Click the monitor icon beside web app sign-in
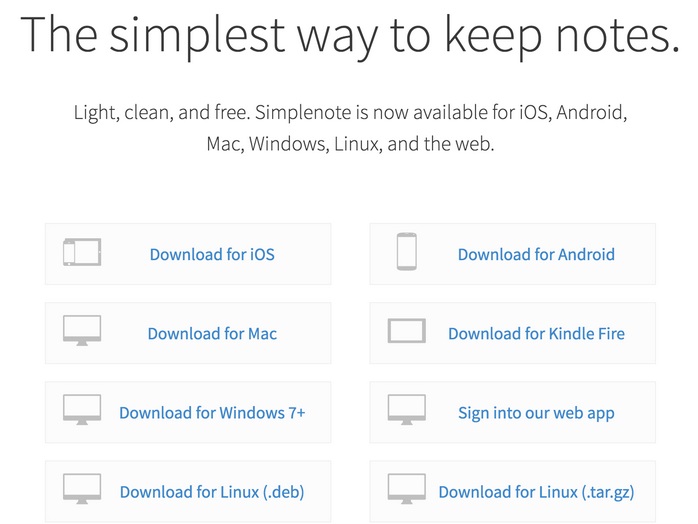The width and height of the screenshot is (698, 524). pyautogui.click(x=406, y=410)
